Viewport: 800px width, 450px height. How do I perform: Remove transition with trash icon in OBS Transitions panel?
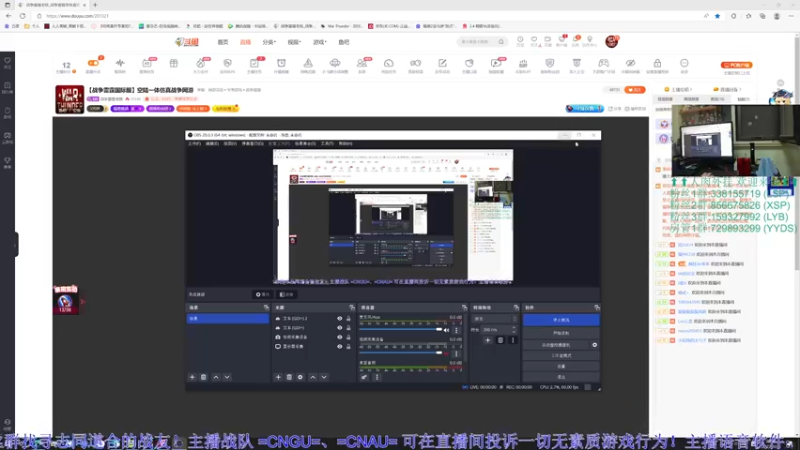click(501, 340)
